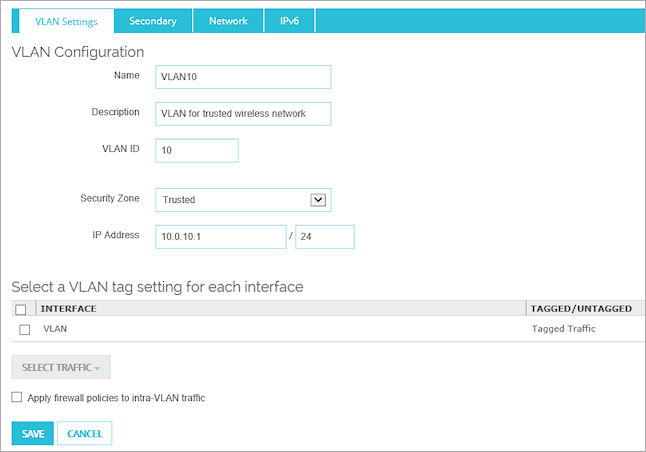Image resolution: width=646 pixels, height=452 pixels.
Task: Edit the Description text field
Action: coord(243,114)
